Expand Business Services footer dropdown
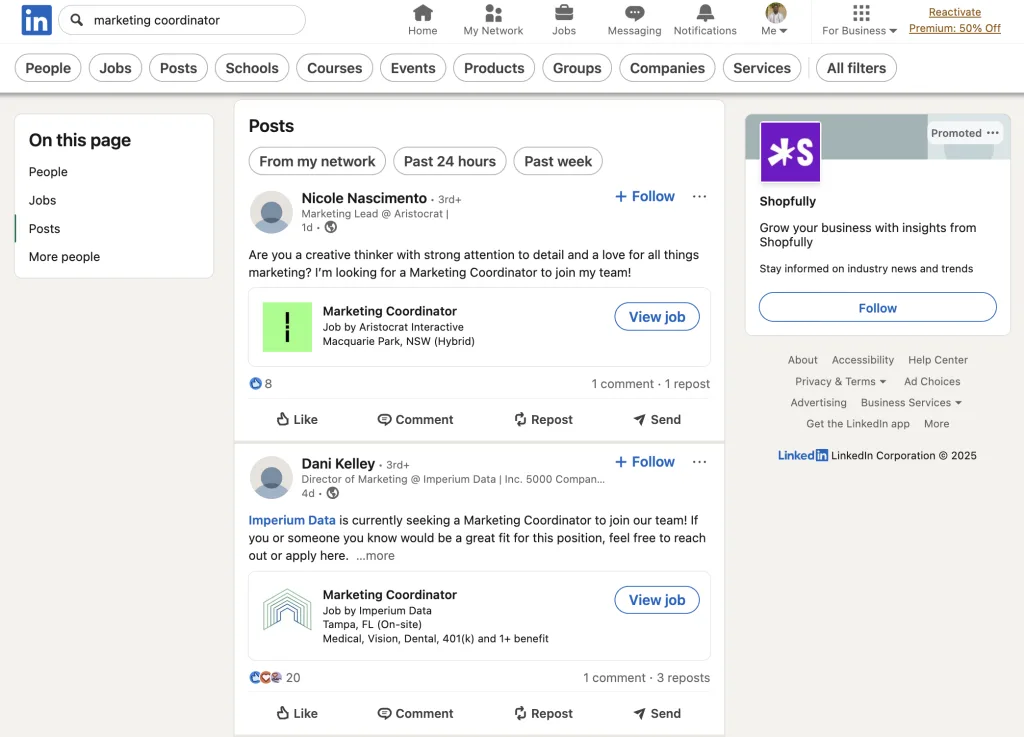The height and width of the screenshot is (737, 1024). point(911,402)
